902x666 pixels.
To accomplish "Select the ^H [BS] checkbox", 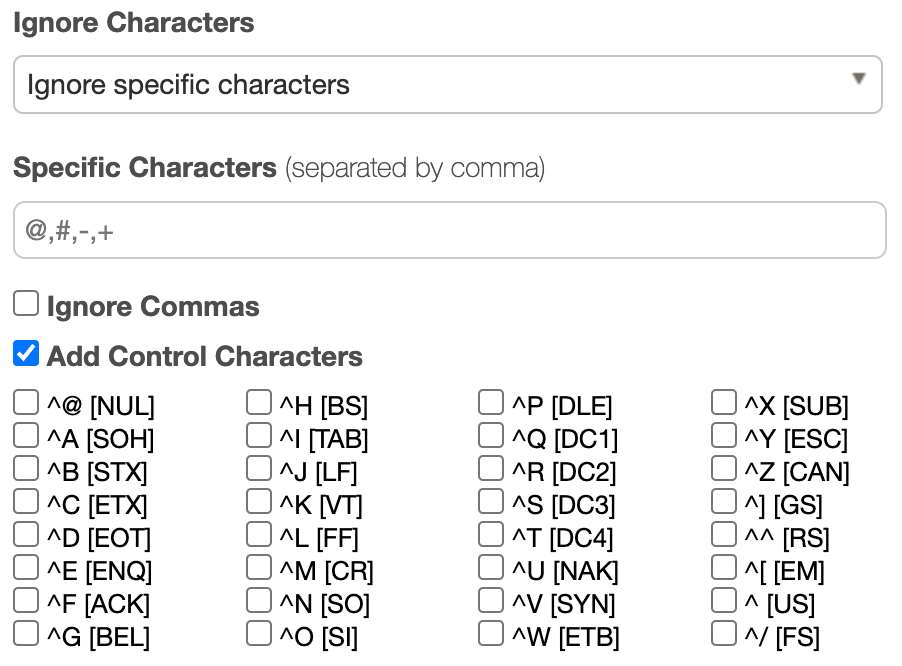I will [259, 404].
